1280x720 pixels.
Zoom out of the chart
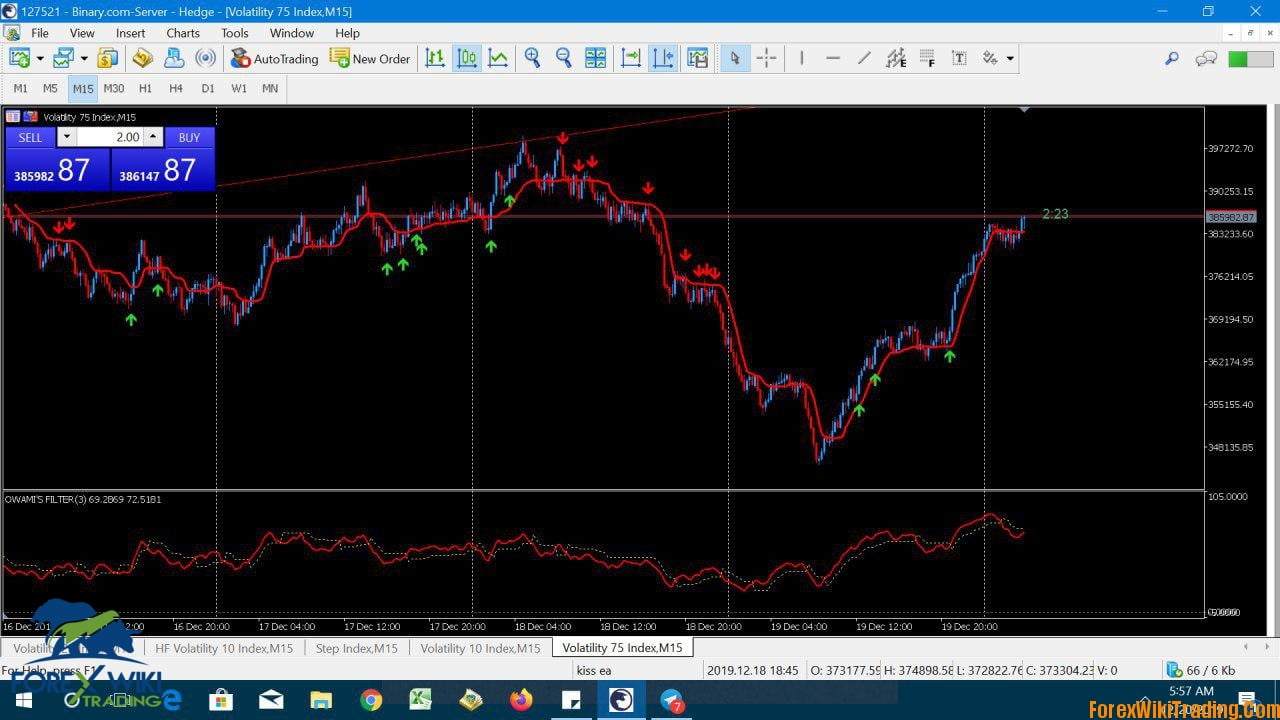[x=564, y=58]
